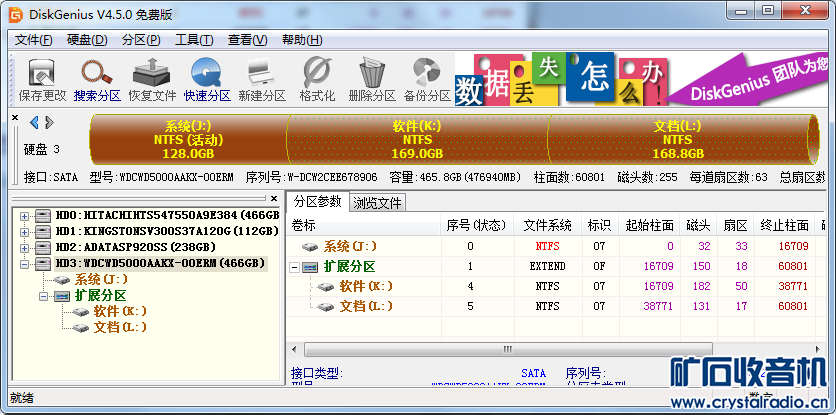Sort by 标识 column header

click(x=600, y=226)
